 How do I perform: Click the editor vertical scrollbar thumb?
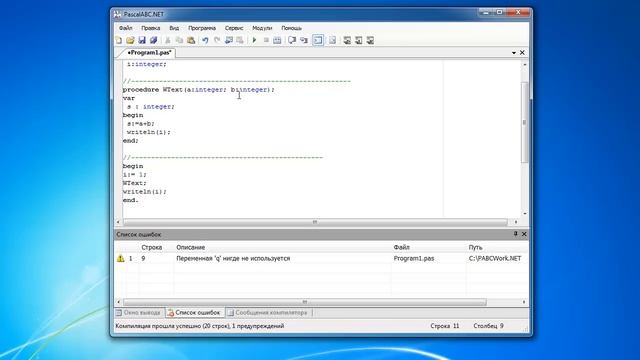click(525, 122)
